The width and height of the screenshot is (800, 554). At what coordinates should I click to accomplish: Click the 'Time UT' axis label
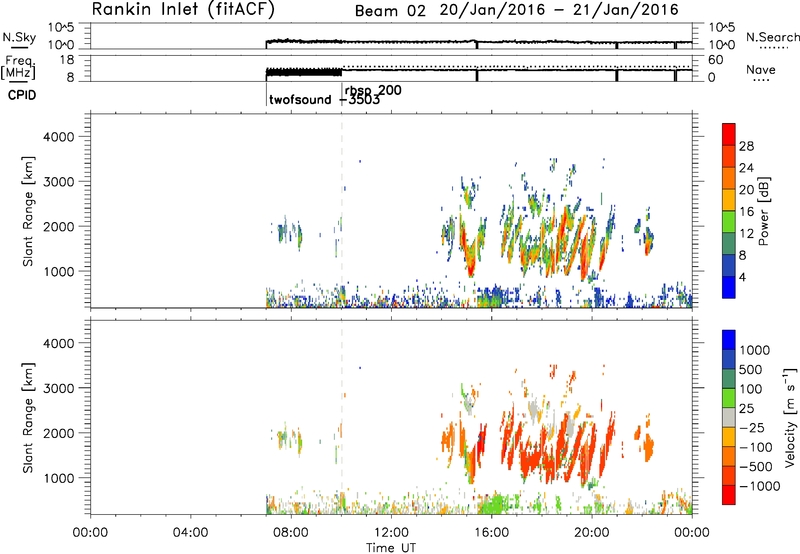pyautogui.click(x=391, y=548)
